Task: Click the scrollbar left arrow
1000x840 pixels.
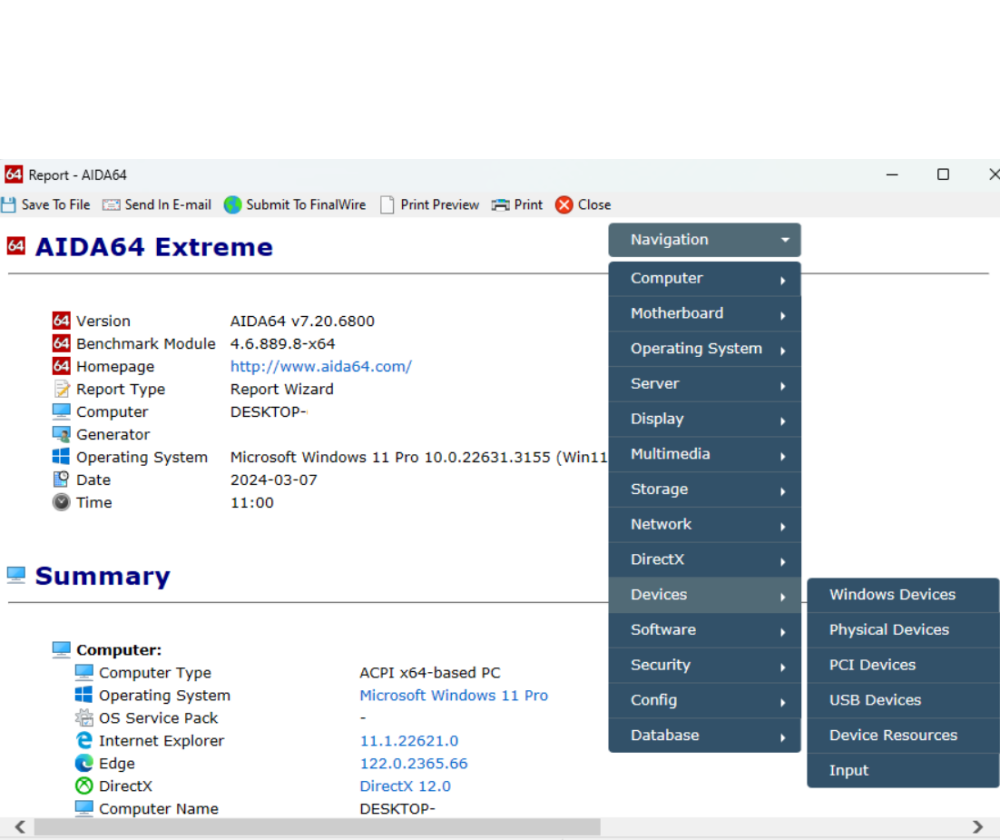Action: (x=20, y=827)
